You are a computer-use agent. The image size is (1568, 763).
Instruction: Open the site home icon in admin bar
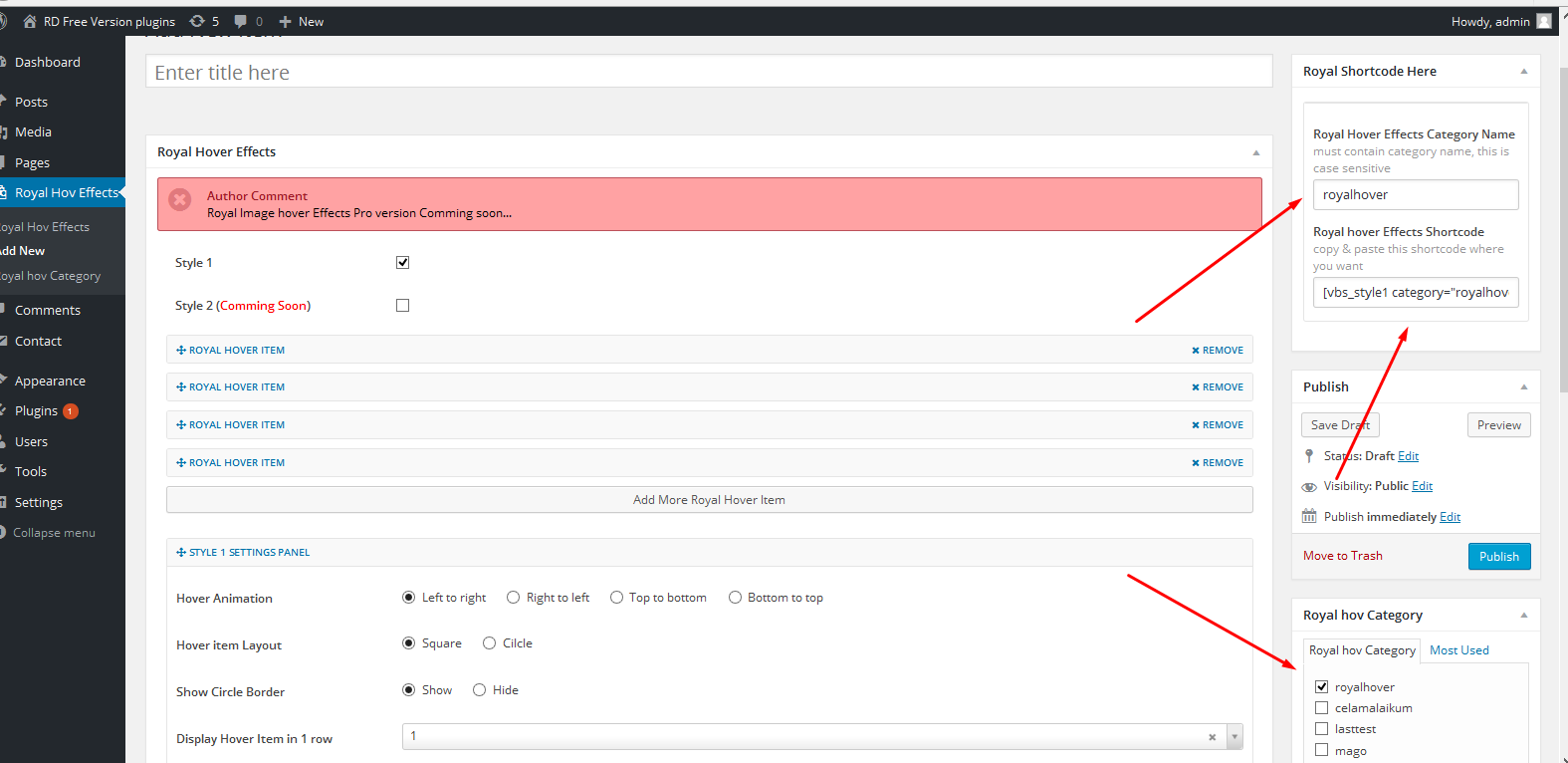[x=30, y=21]
